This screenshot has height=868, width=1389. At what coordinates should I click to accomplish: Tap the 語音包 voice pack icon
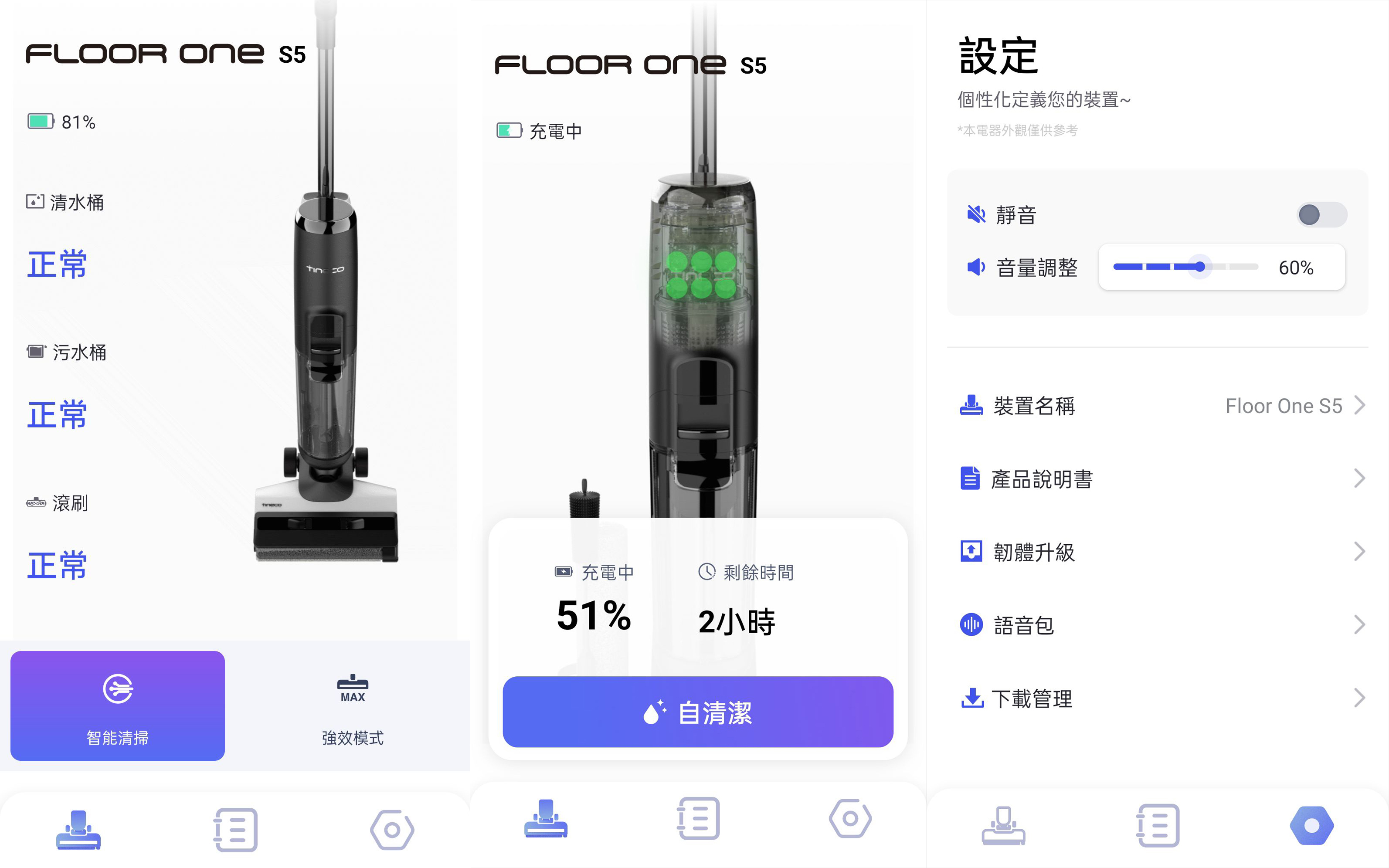(971, 624)
